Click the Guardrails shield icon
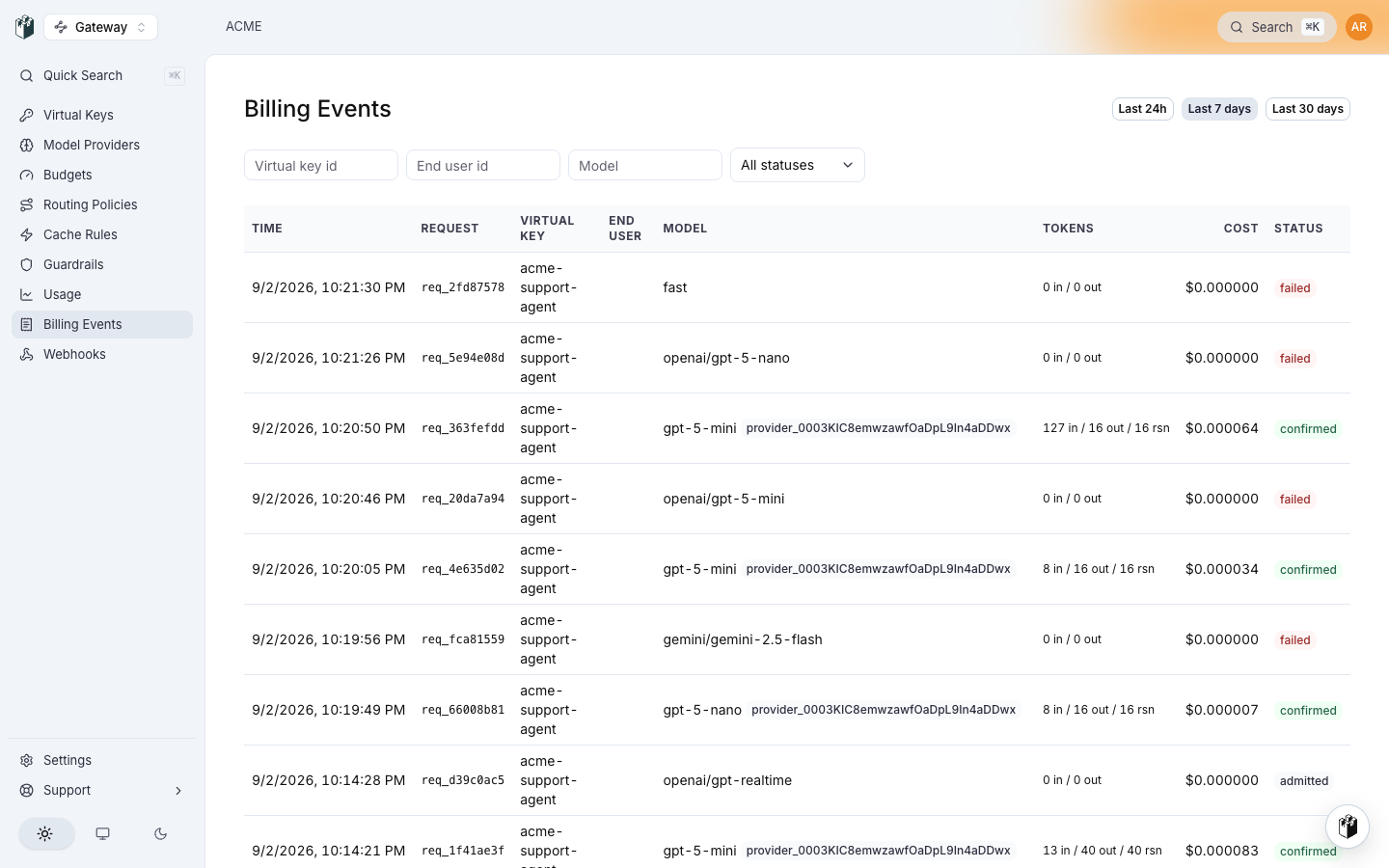 click(x=27, y=264)
